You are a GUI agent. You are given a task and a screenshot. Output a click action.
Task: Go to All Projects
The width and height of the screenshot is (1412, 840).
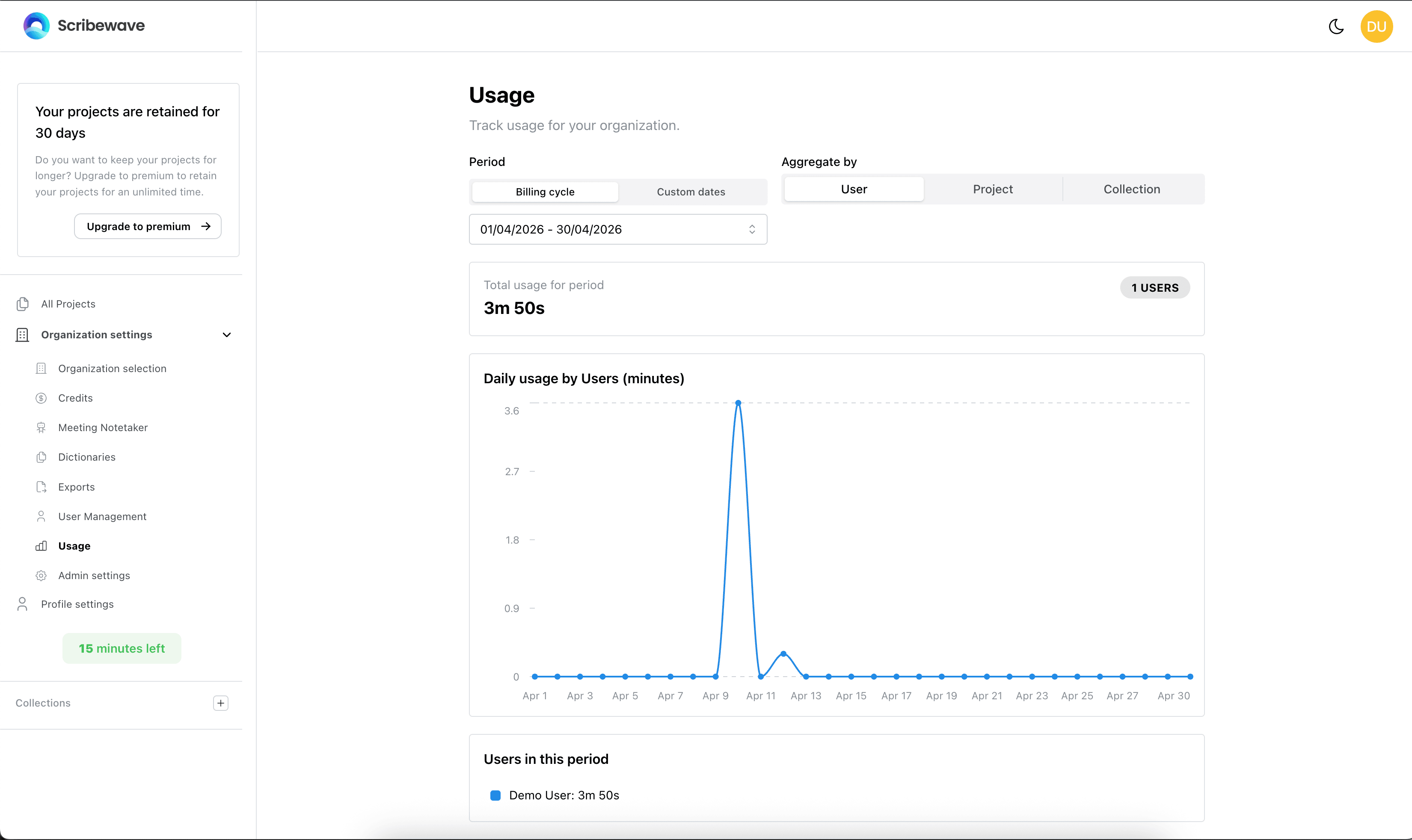coord(68,304)
